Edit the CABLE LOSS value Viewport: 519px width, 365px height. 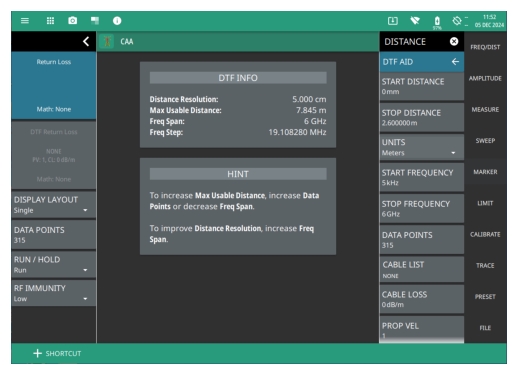point(422,299)
